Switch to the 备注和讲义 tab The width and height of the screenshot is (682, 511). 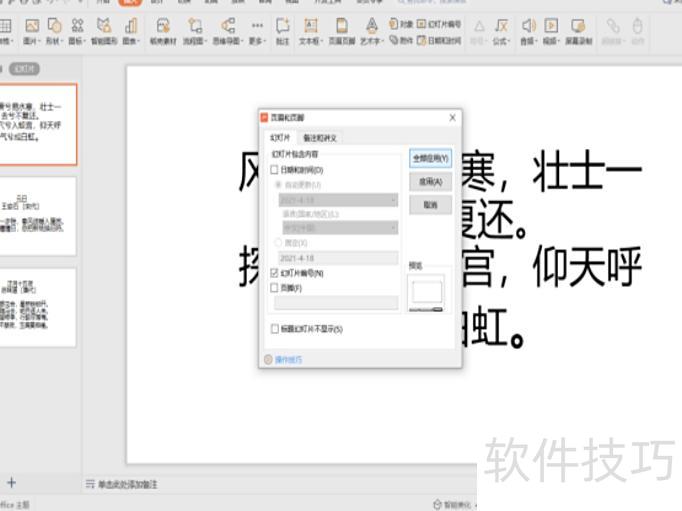[320, 138]
